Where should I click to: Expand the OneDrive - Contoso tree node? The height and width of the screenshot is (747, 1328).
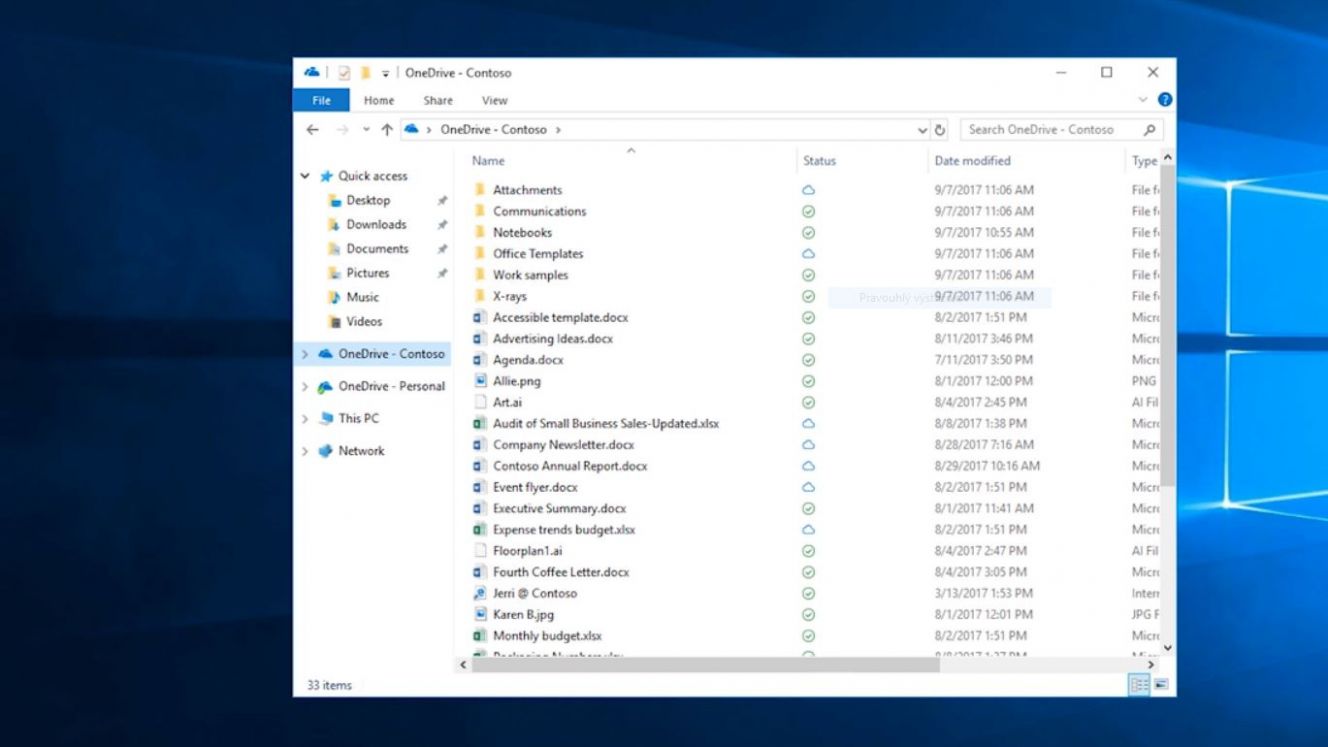point(305,354)
